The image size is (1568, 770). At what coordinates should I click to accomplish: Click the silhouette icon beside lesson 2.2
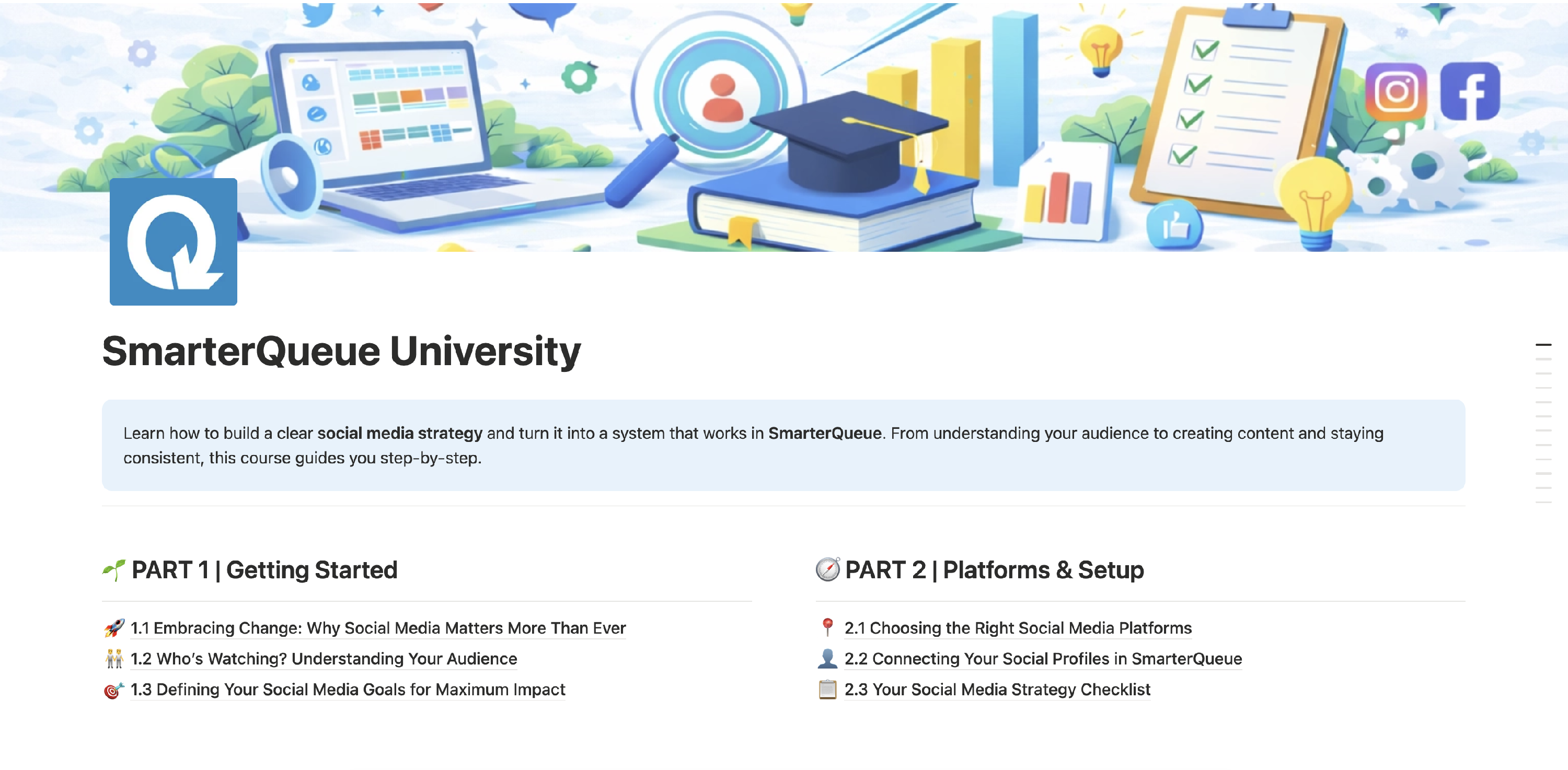pyautogui.click(x=827, y=659)
